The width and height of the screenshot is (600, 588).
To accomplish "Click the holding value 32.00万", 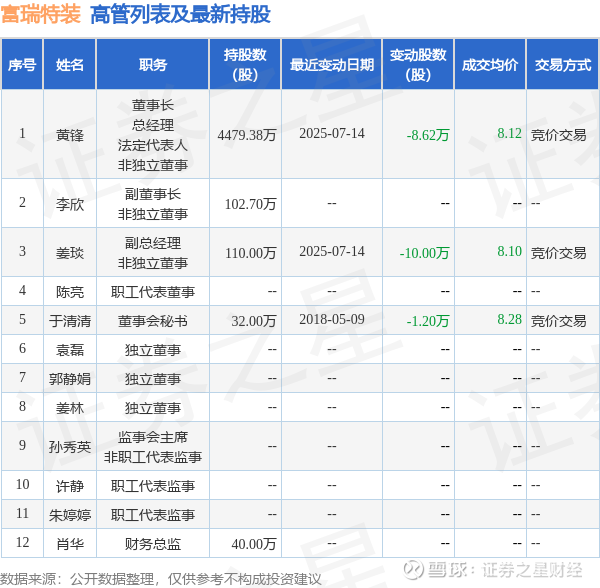I will click(254, 321).
